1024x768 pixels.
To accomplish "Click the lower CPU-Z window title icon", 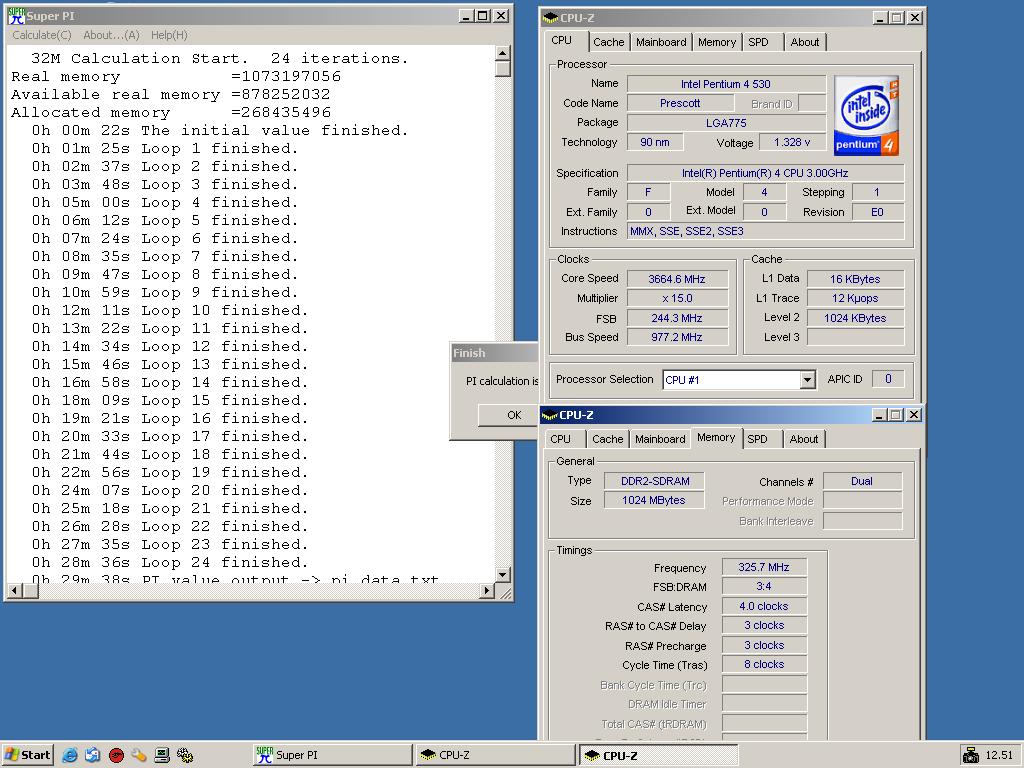I will pos(550,415).
